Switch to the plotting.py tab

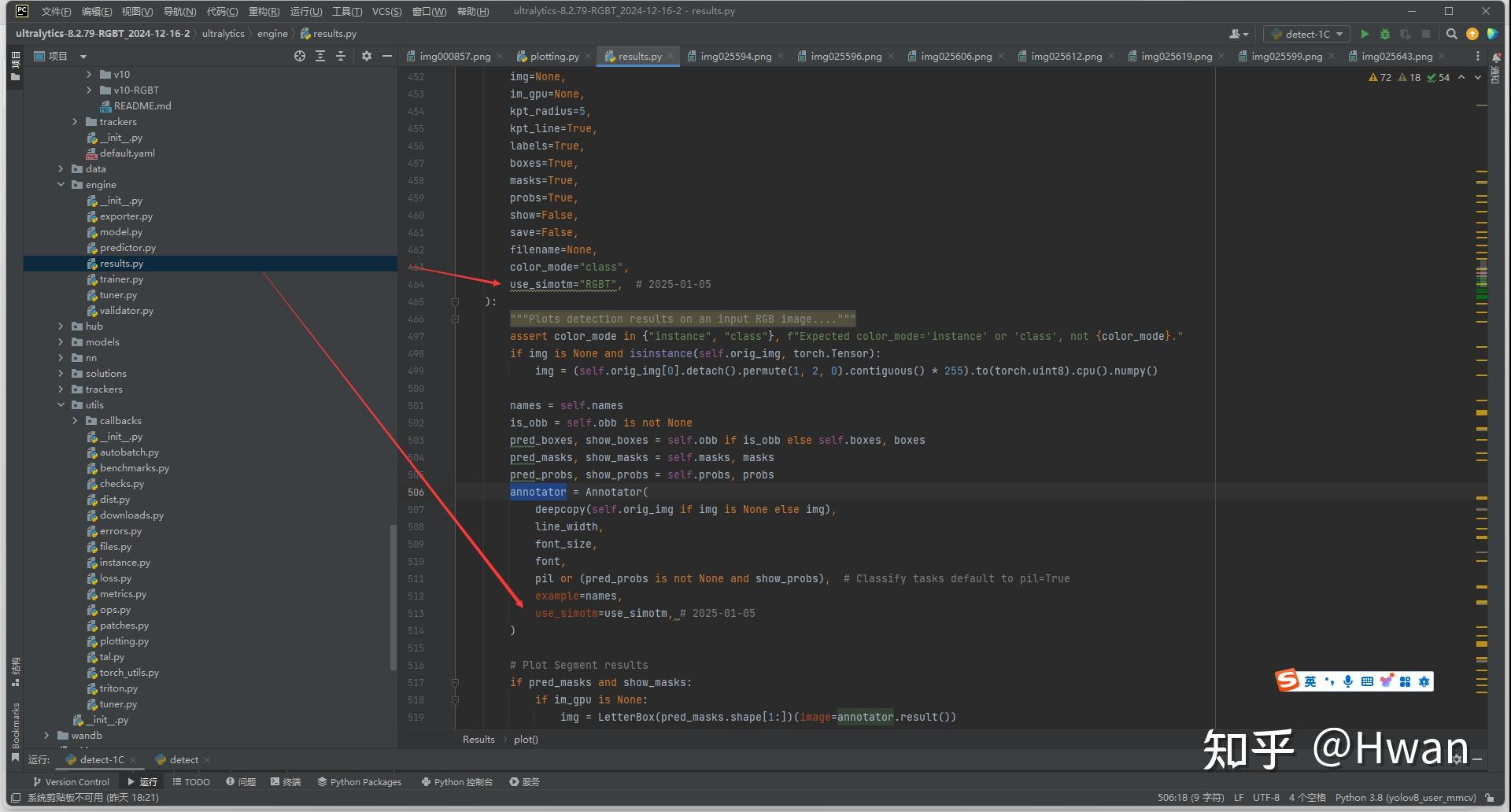(x=553, y=56)
